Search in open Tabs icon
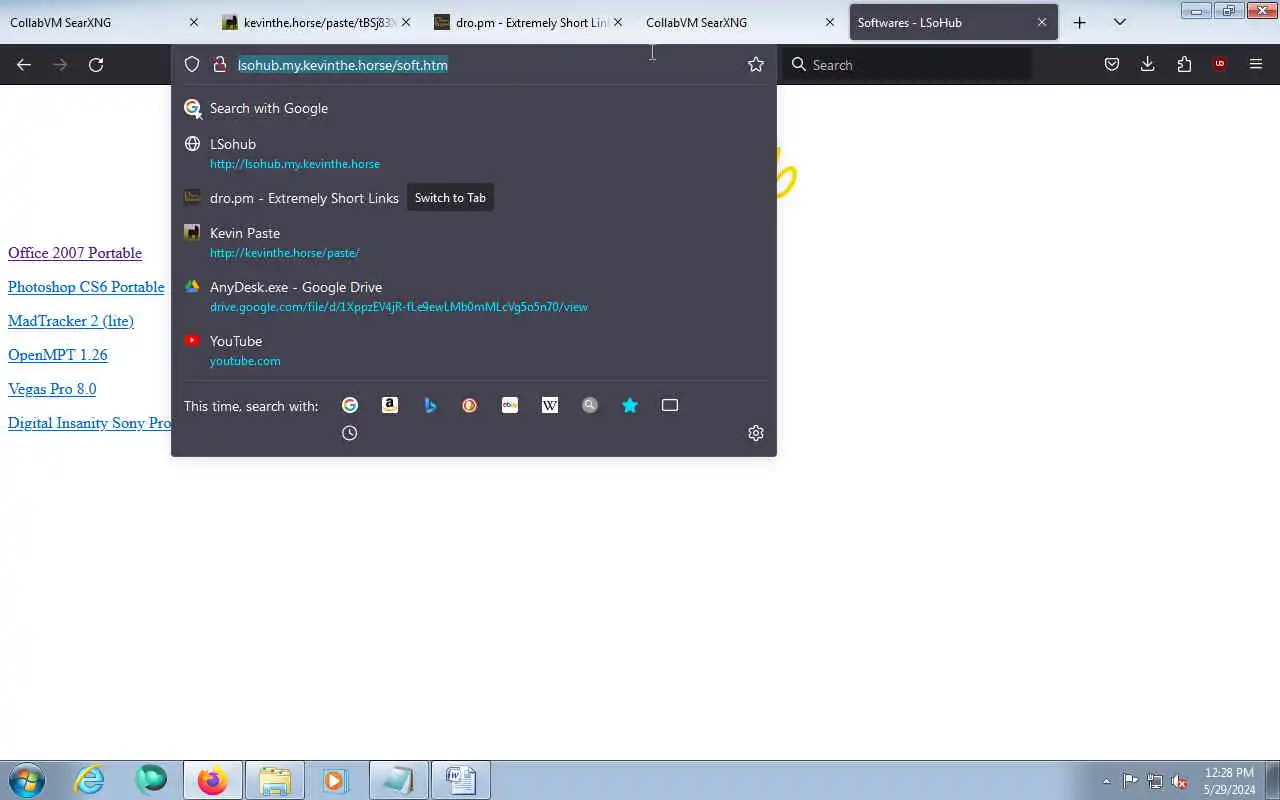The width and height of the screenshot is (1280, 800). point(670,405)
